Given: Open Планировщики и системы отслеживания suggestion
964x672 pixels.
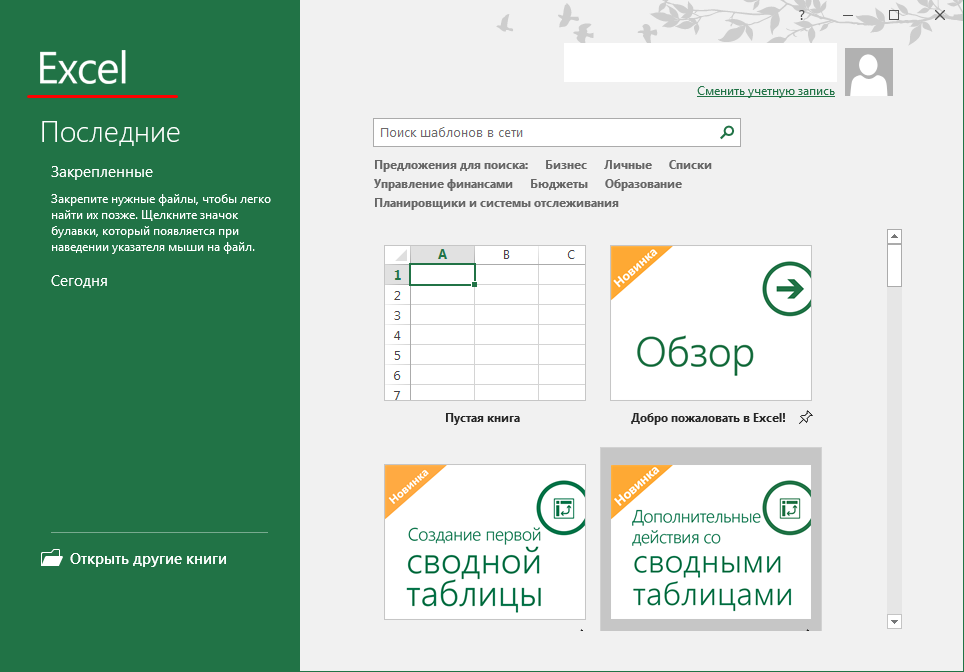Looking at the screenshot, I should 496,203.
